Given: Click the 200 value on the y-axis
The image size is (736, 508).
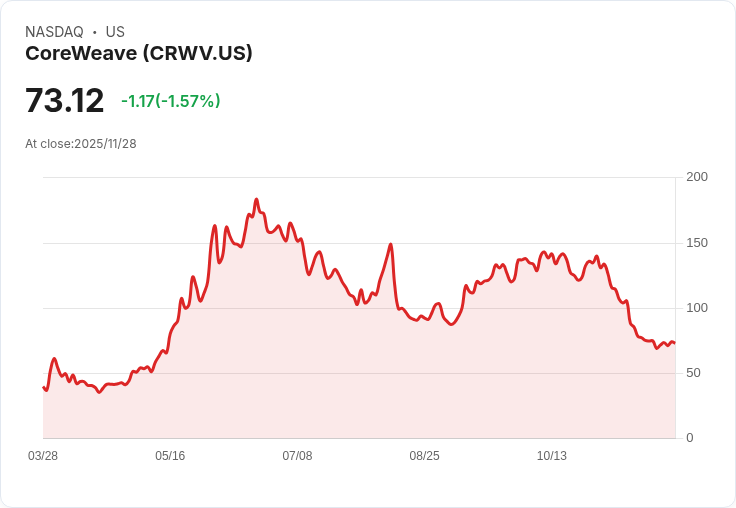Looking at the screenshot, I should pyautogui.click(x=697, y=177).
